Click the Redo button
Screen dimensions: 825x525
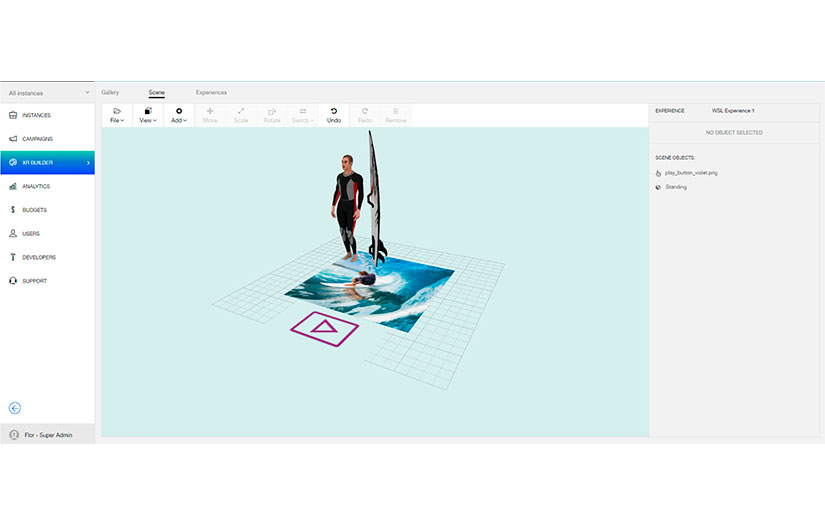coord(365,115)
